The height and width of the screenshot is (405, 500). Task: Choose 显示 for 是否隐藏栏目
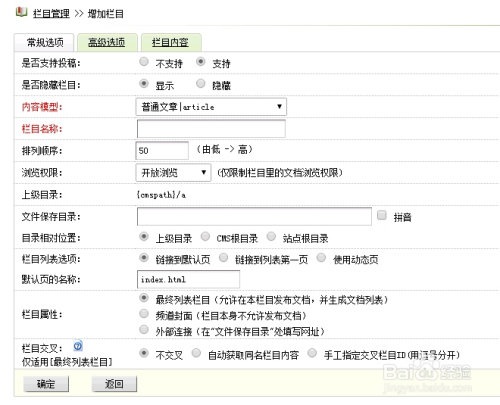coord(144,83)
